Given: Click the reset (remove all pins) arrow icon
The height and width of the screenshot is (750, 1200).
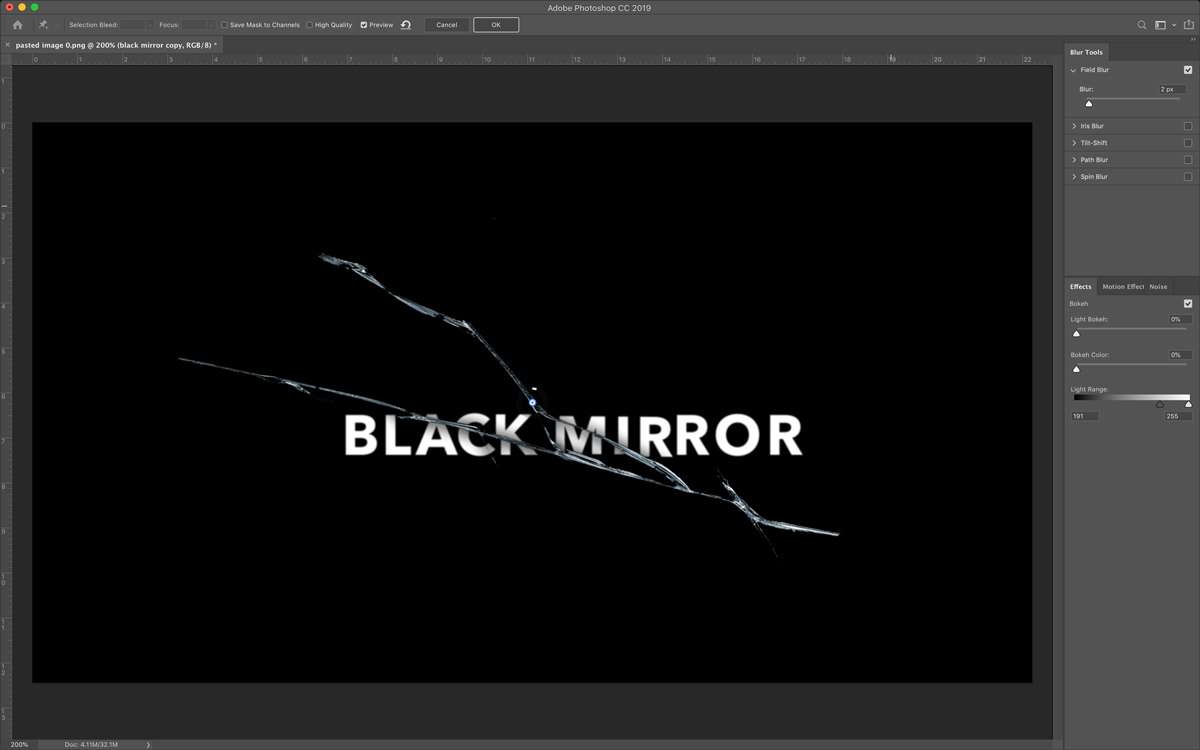Looking at the screenshot, I should click(x=406, y=25).
